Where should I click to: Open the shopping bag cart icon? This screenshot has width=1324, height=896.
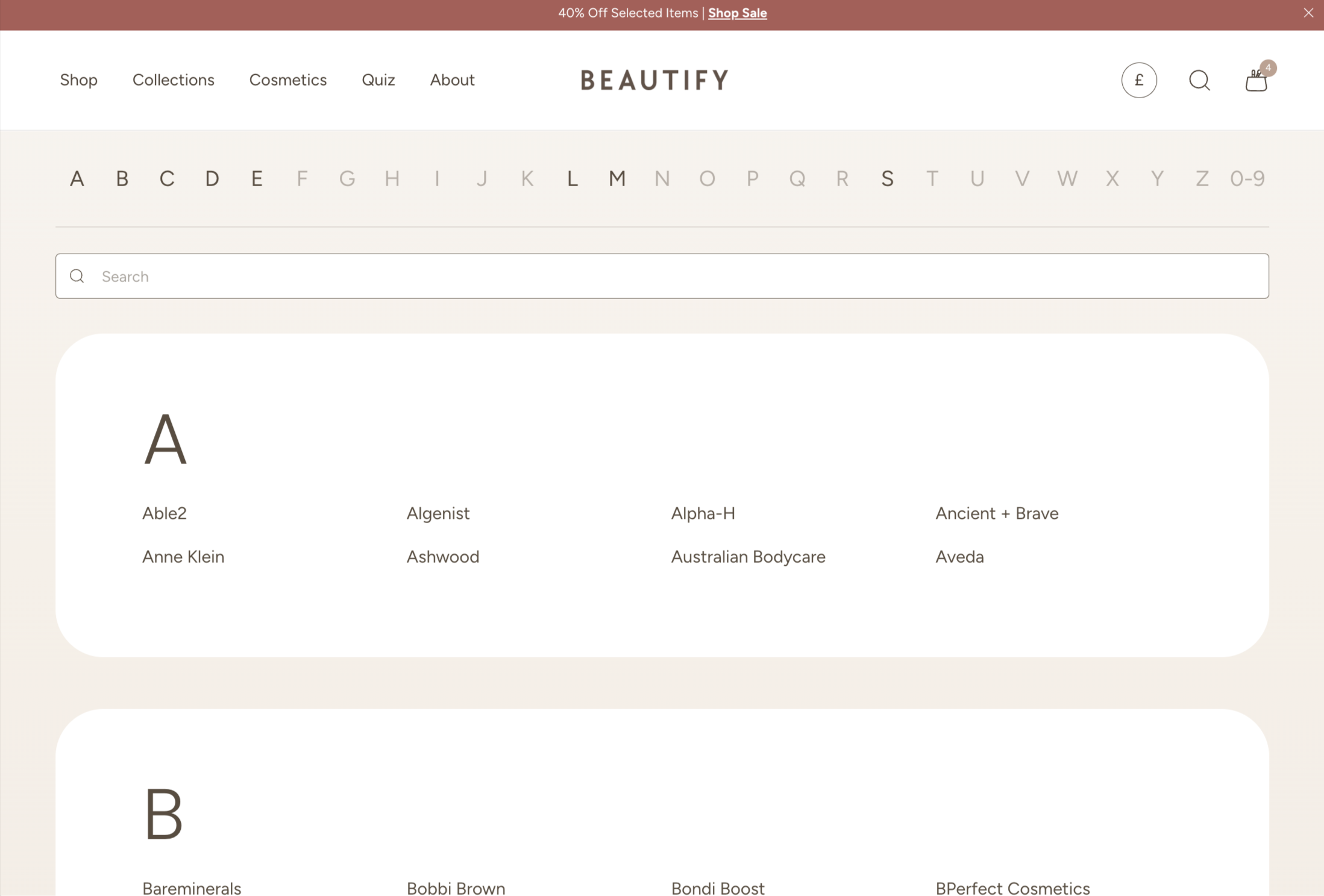coord(1257,80)
